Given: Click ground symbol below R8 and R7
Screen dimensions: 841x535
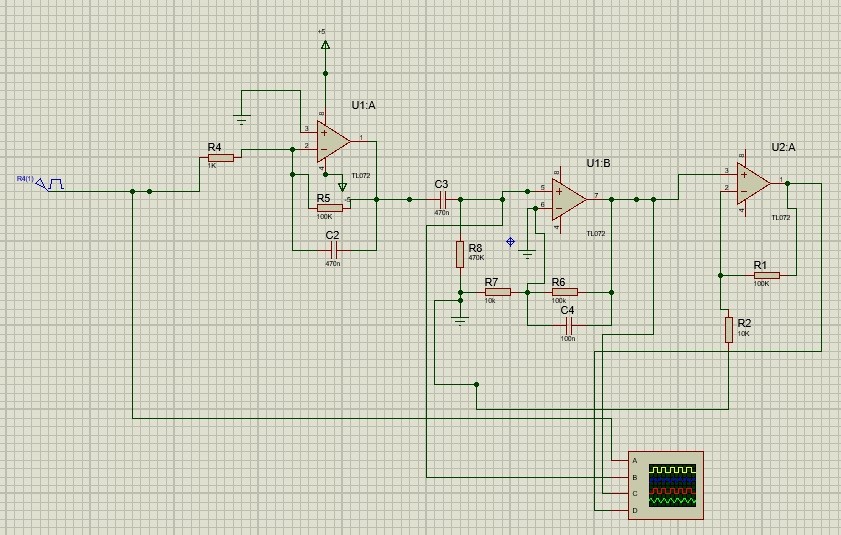Looking at the screenshot, I should (460, 321).
